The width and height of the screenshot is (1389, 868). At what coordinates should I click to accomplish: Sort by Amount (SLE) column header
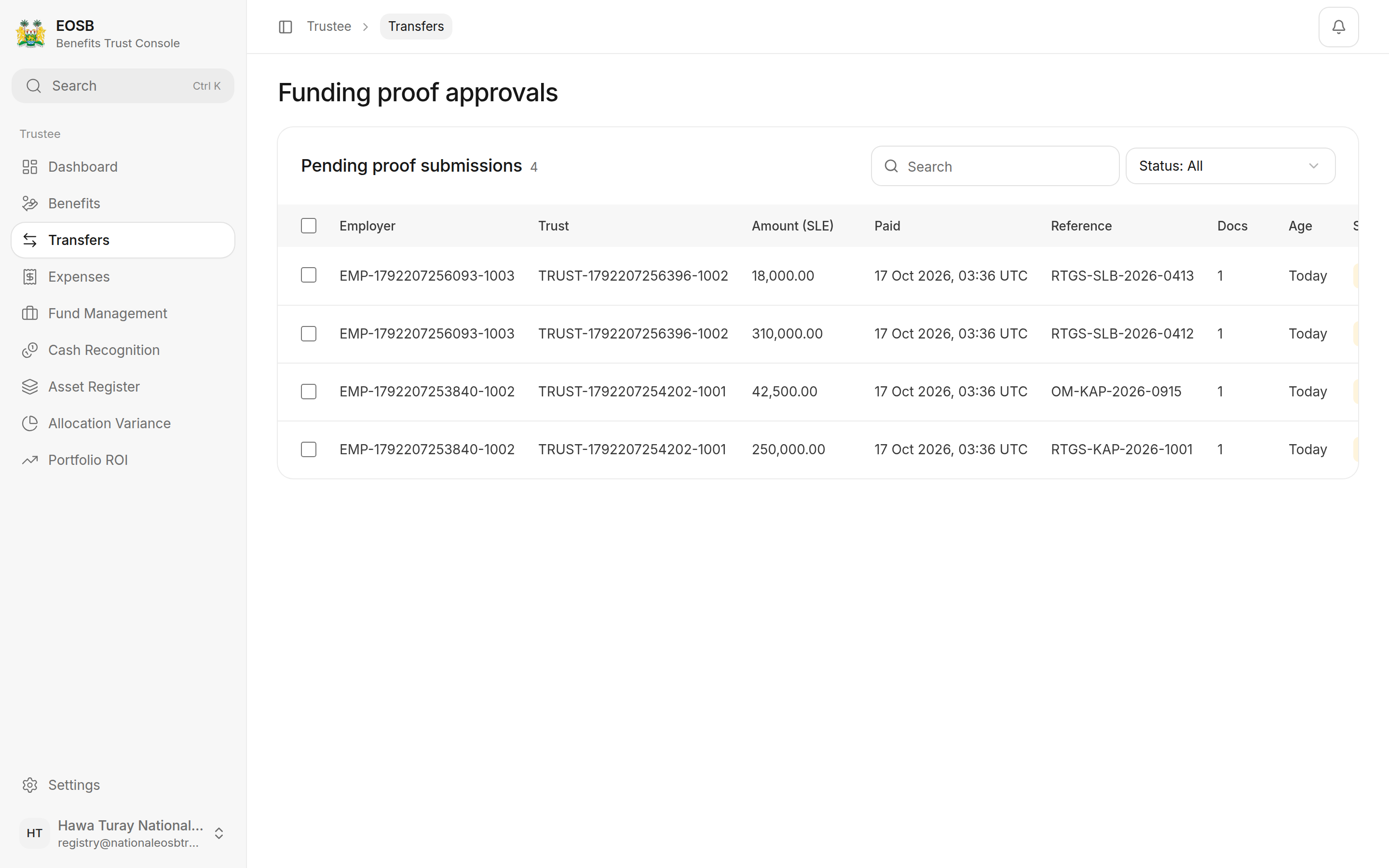(793, 226)
